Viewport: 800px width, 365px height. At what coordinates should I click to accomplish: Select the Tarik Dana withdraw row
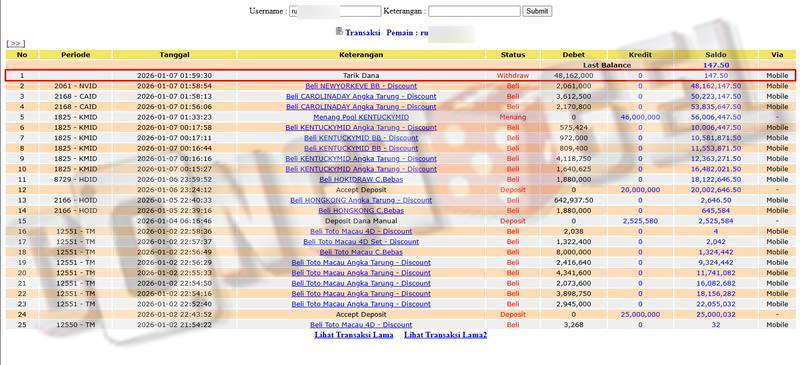point(399,76)
